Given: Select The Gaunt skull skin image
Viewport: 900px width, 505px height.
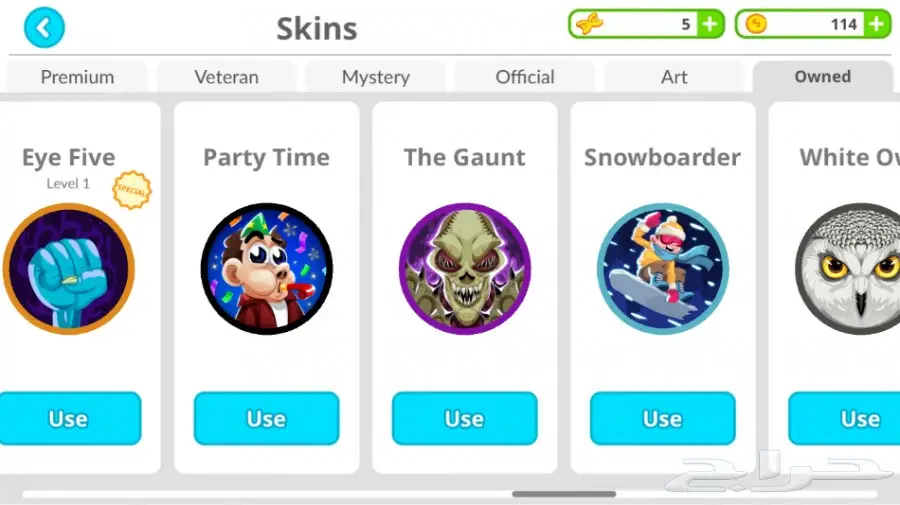Looking at the screenshot, I should (x=464, y=269).
